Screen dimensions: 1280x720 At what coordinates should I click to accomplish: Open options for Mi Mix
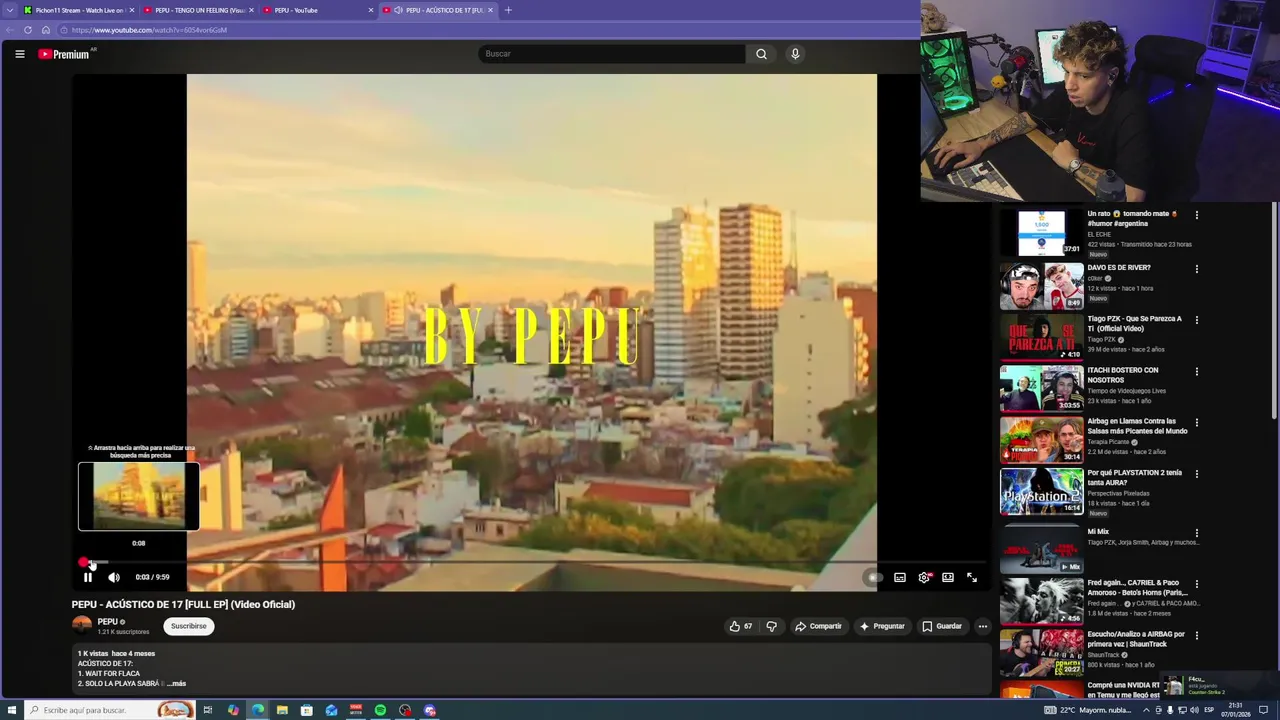(1196, 533)
